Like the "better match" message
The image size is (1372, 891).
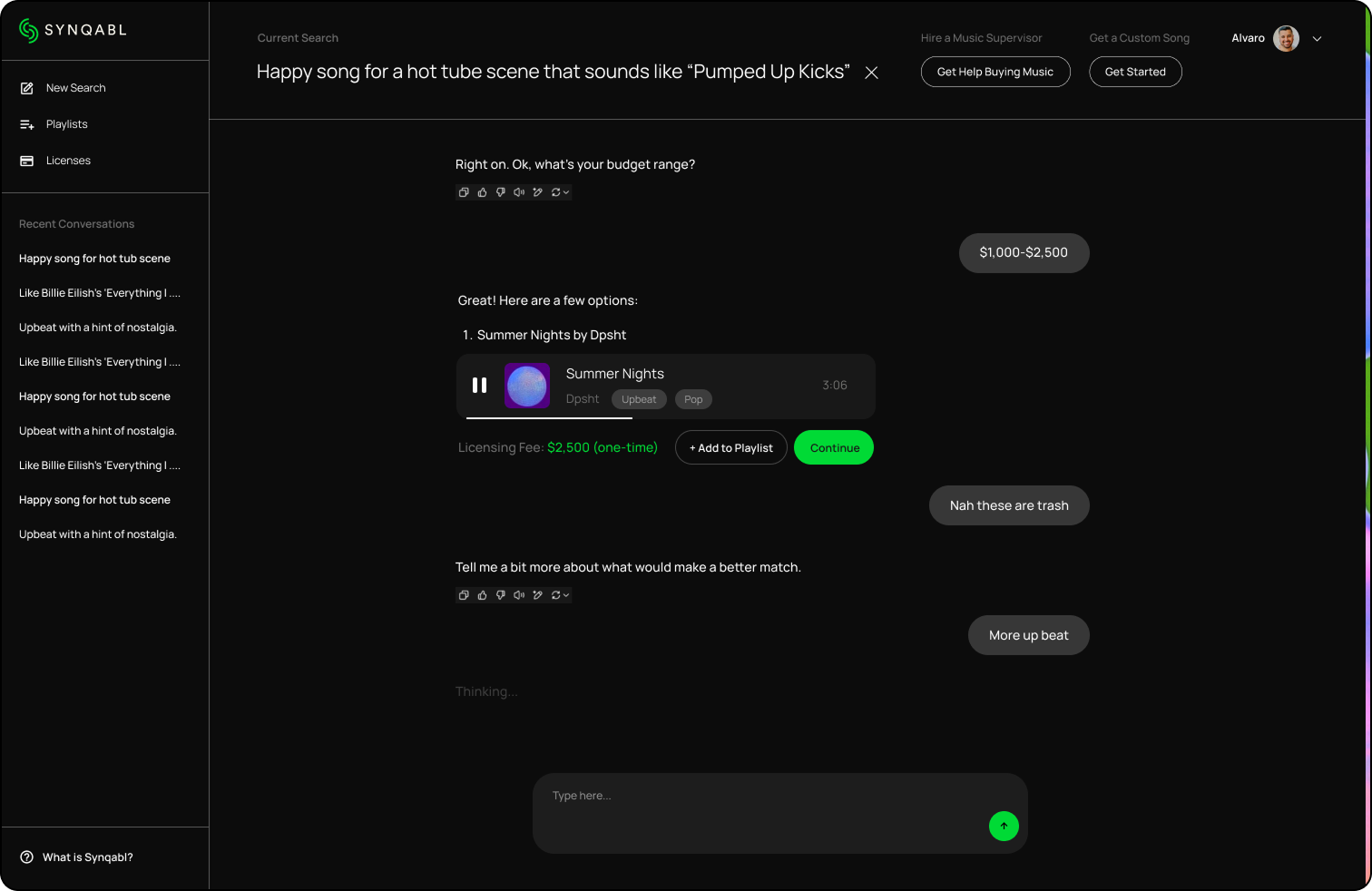482,595
